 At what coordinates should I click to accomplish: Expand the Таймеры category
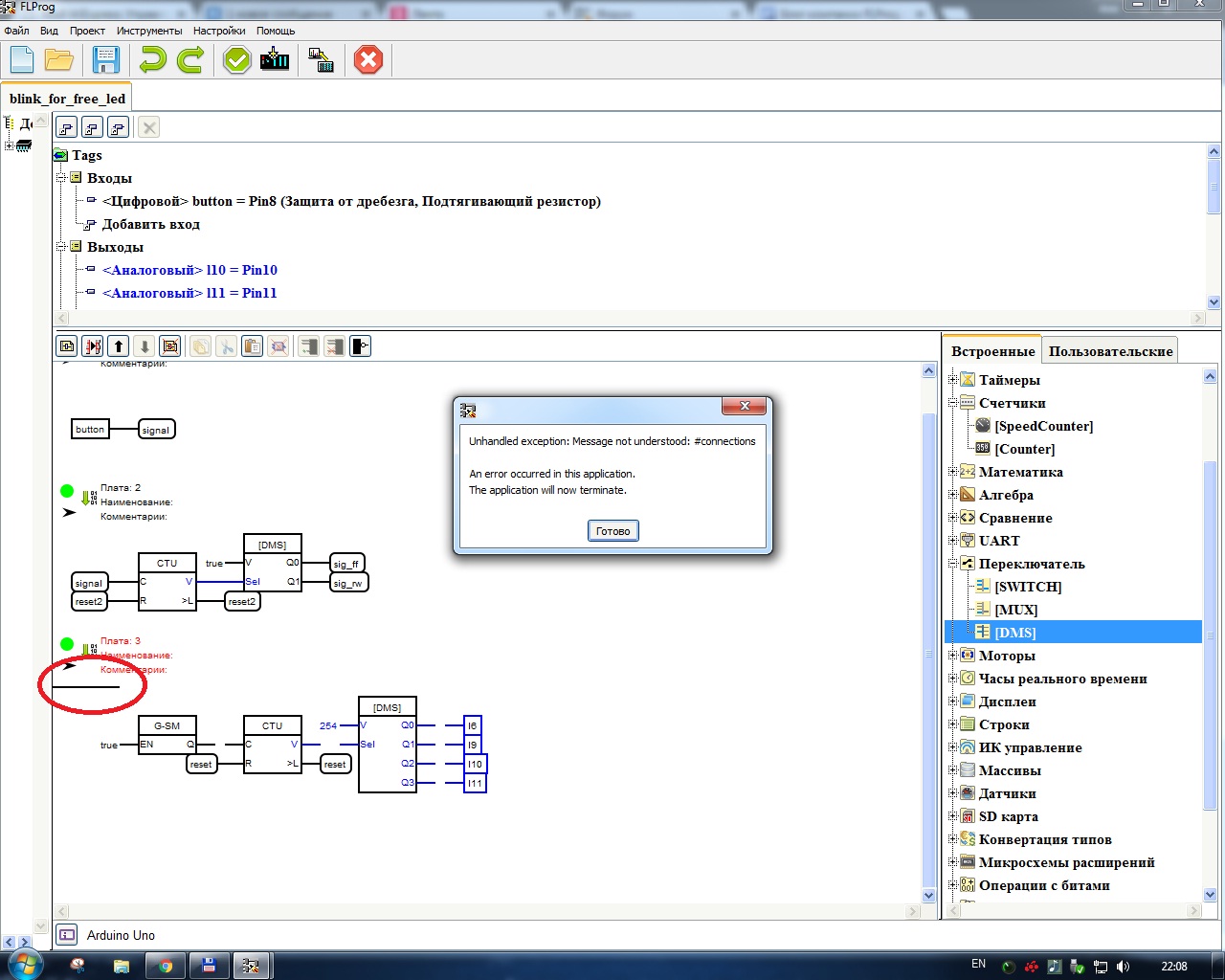(952, 380)
